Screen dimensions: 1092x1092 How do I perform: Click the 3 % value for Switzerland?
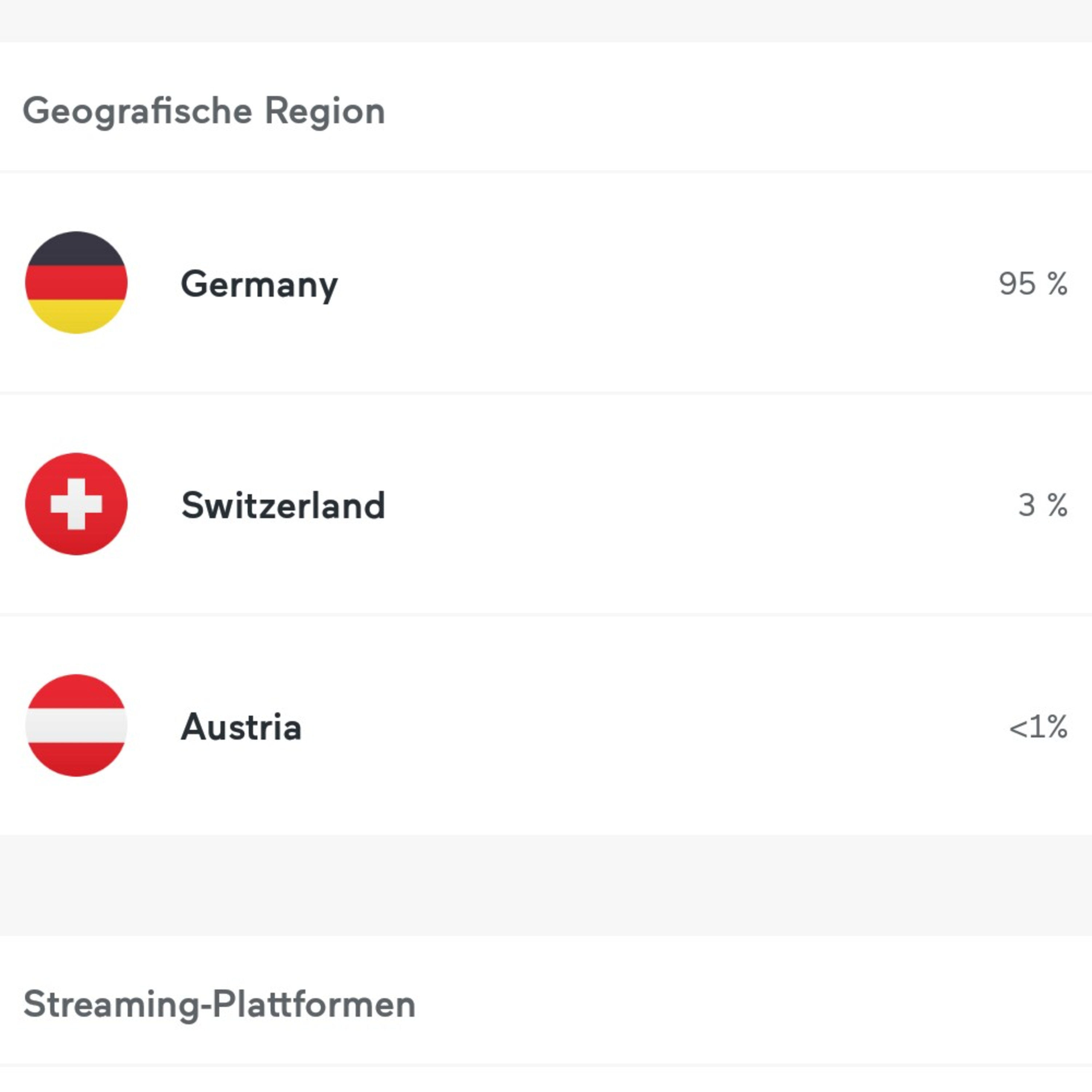(x=1042, y=505)
